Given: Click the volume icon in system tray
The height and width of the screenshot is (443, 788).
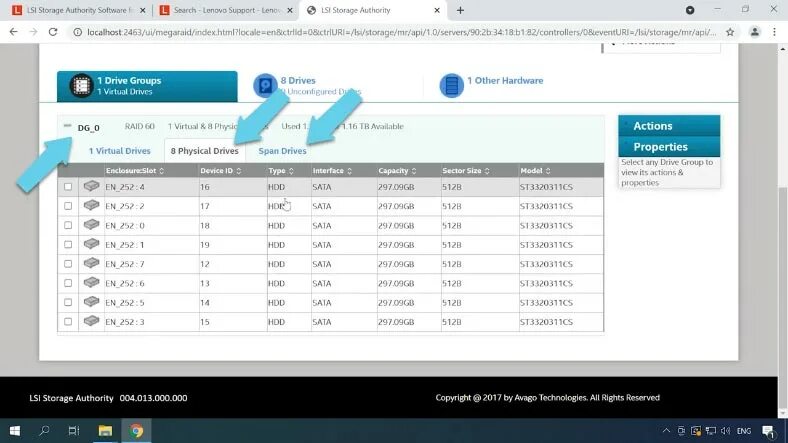Looking at the screenshot, I should tap(726, 431).
